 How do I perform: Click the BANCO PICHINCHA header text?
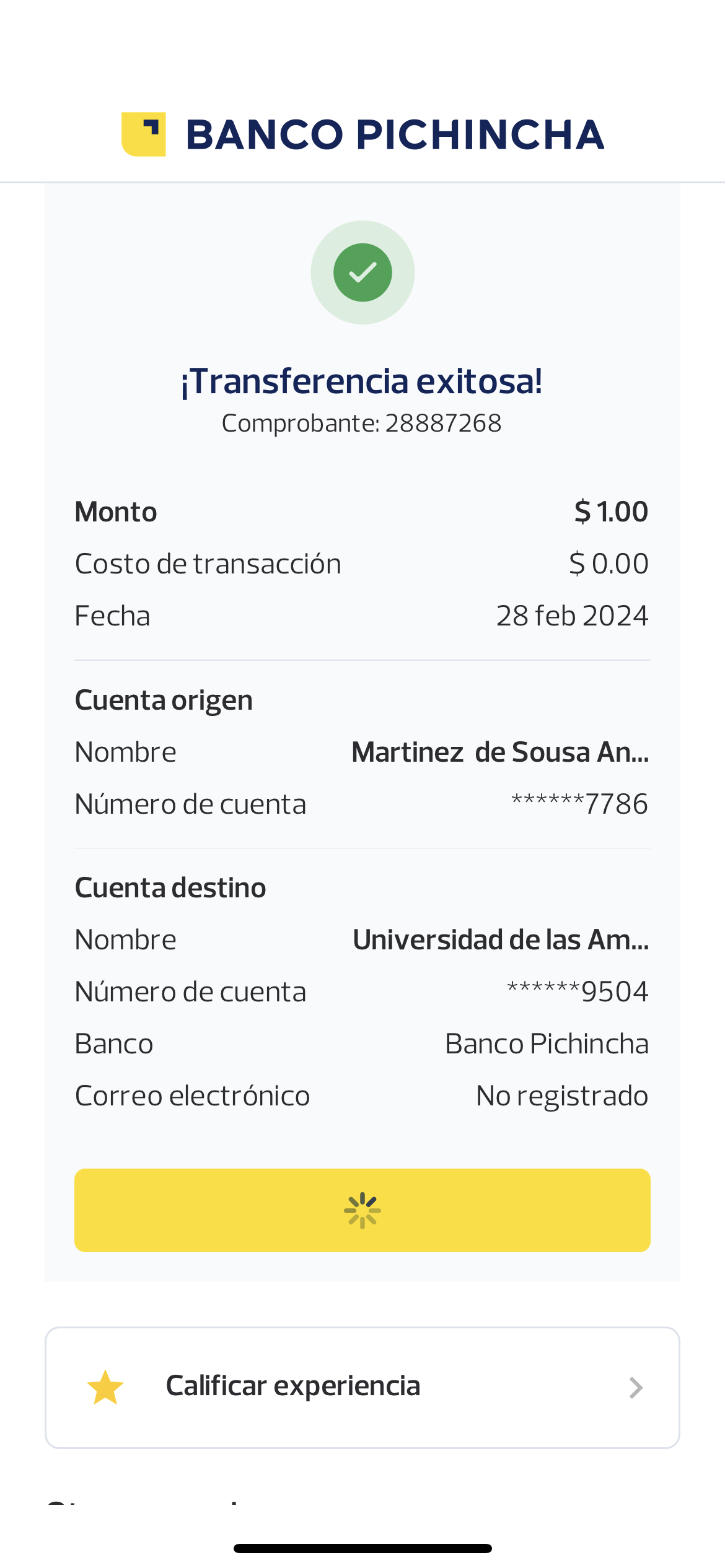click(x=395, y=135)
